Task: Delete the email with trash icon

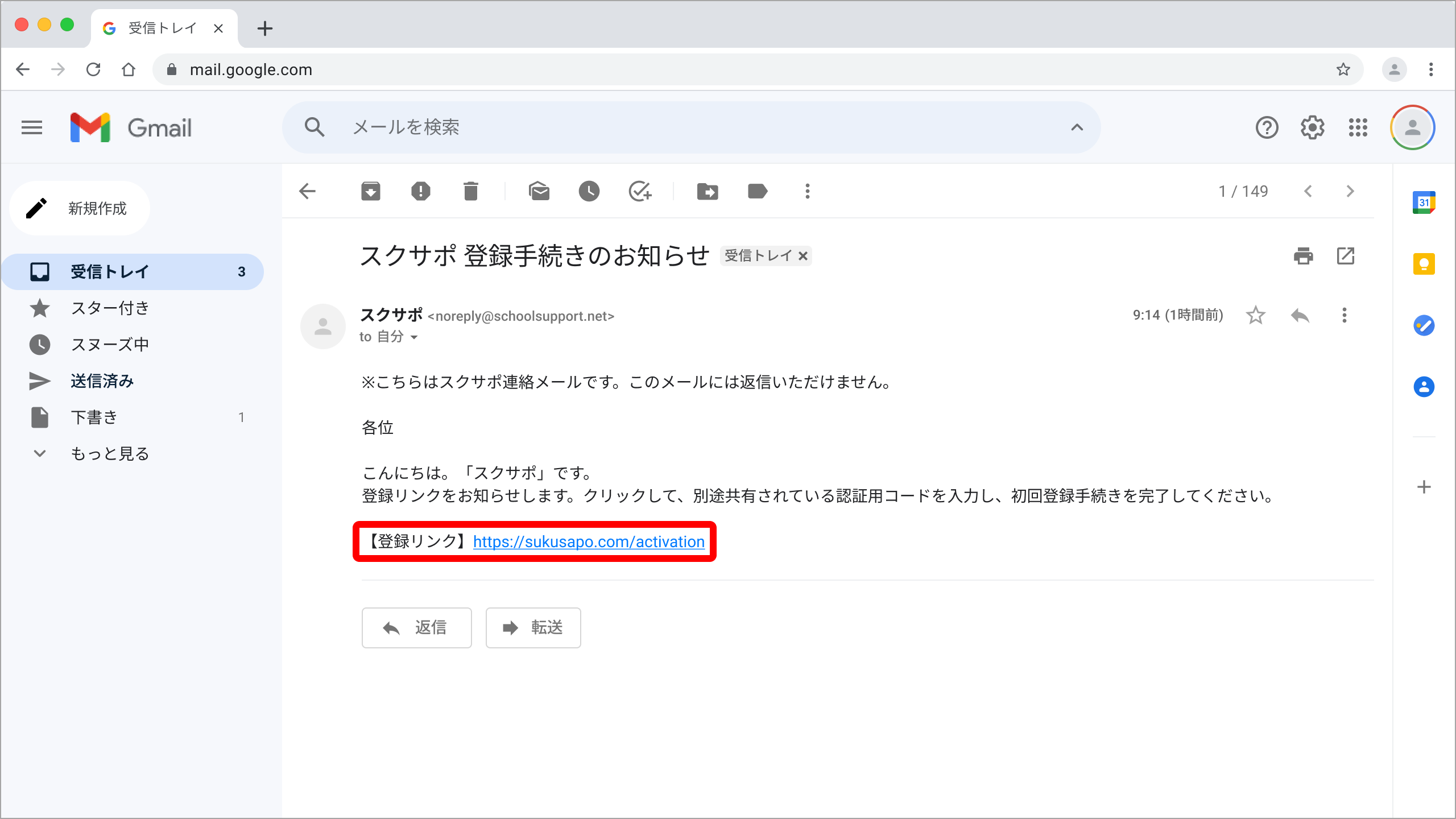Action: [x=470, y=191]
